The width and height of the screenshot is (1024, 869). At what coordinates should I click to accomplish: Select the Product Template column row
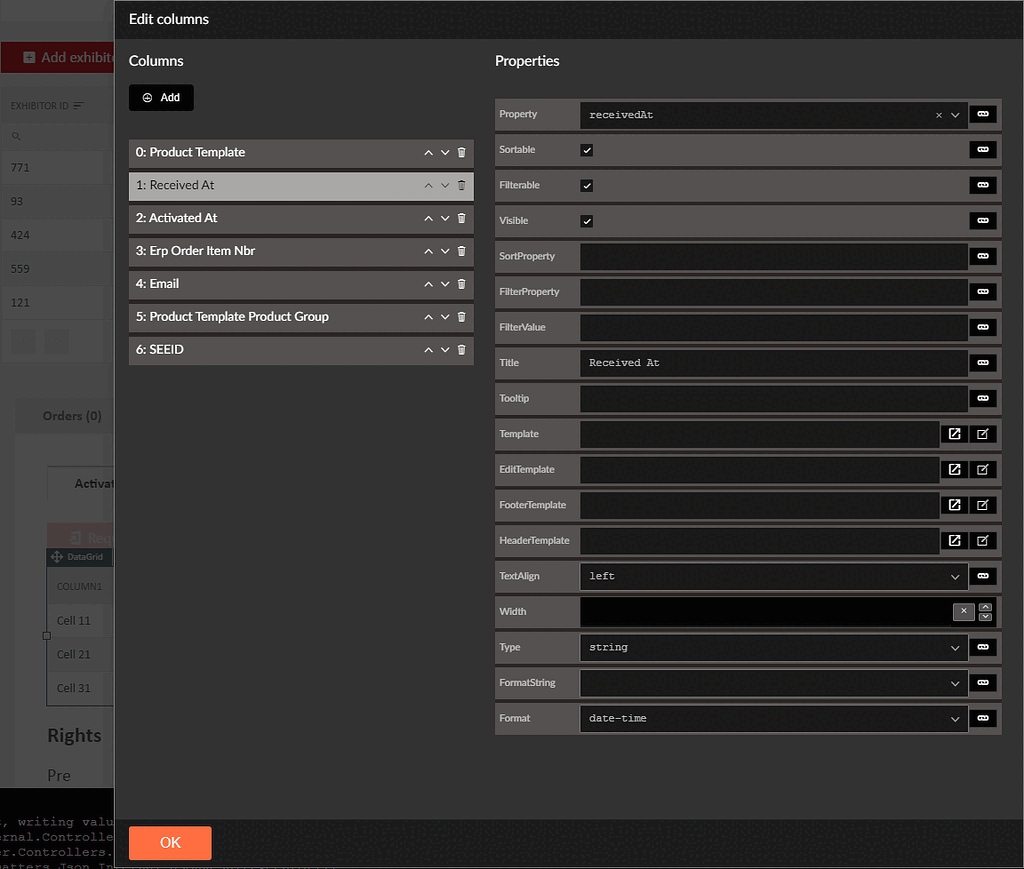pyautogui.click(x=301, y=153)
